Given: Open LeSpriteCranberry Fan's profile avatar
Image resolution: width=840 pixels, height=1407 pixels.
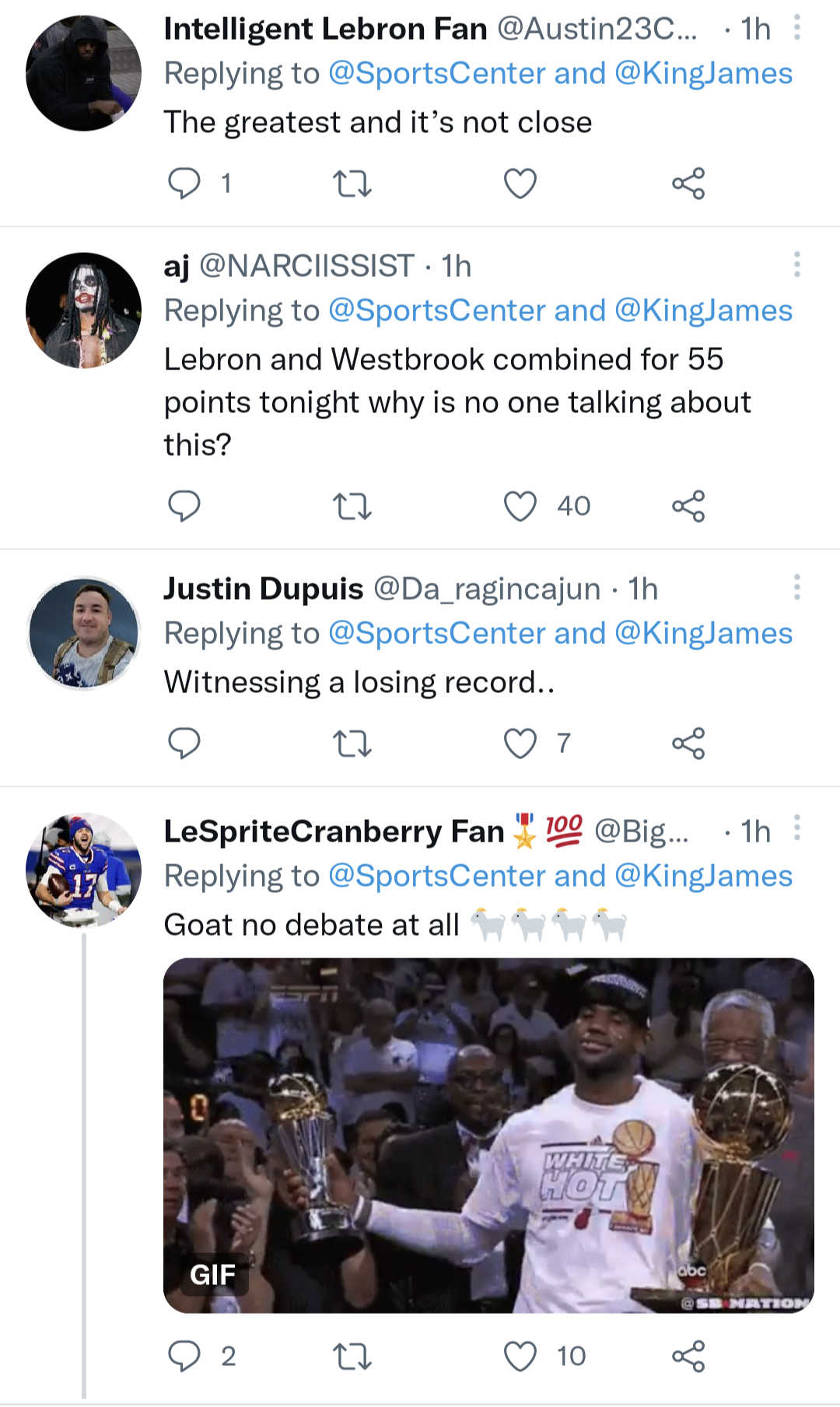Looking at the screenshot, I should pyautogui.click(x=84, y=870).
